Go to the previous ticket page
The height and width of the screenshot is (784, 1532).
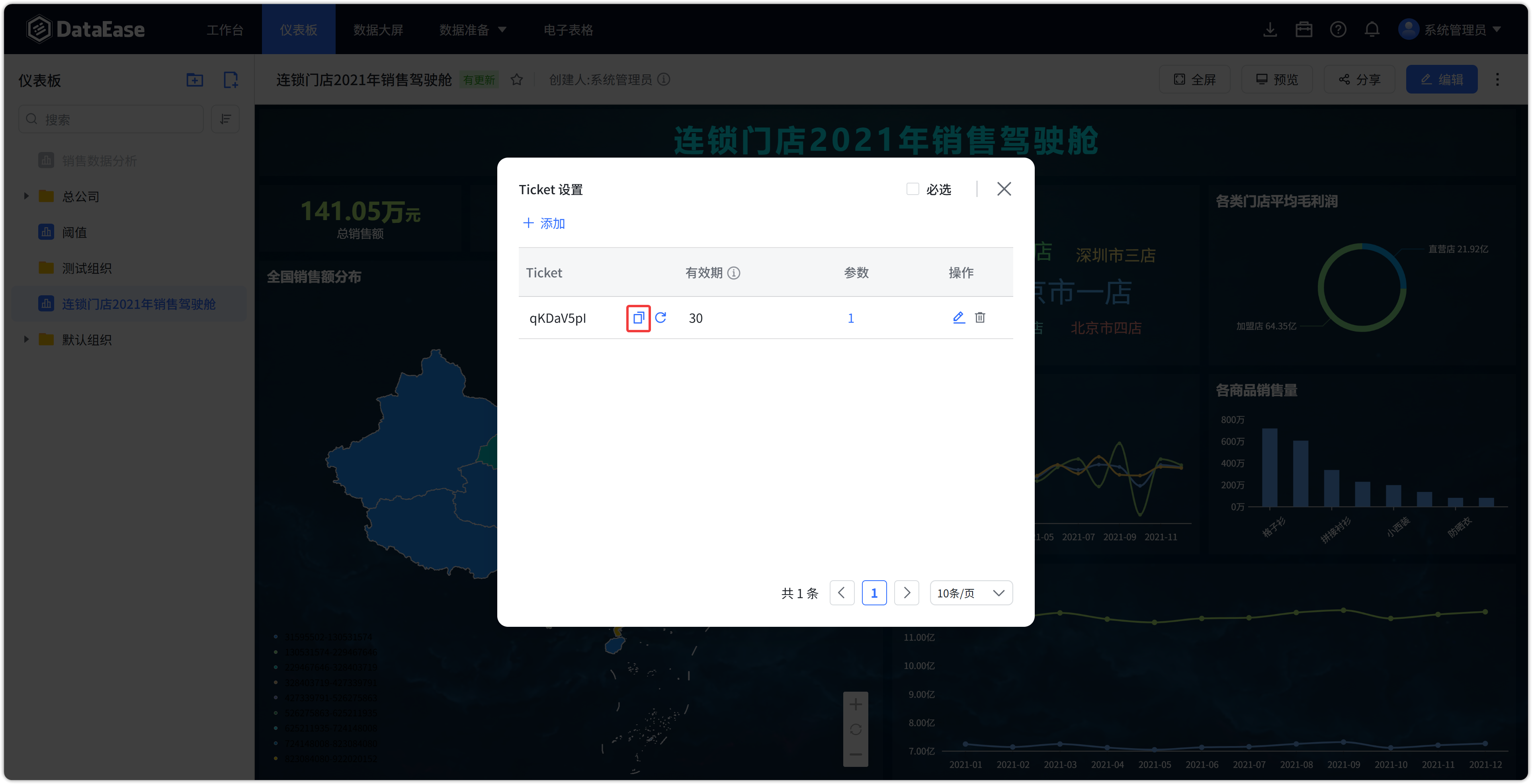[842, 593]
